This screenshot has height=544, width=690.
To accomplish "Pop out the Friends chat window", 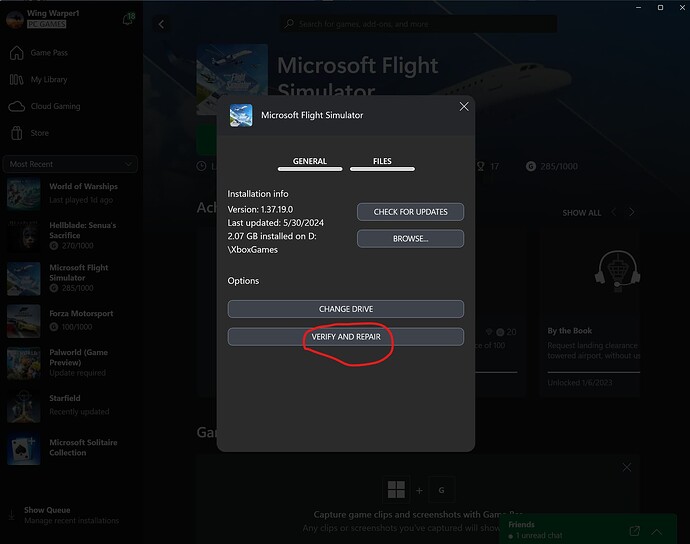I will [635, 531].
